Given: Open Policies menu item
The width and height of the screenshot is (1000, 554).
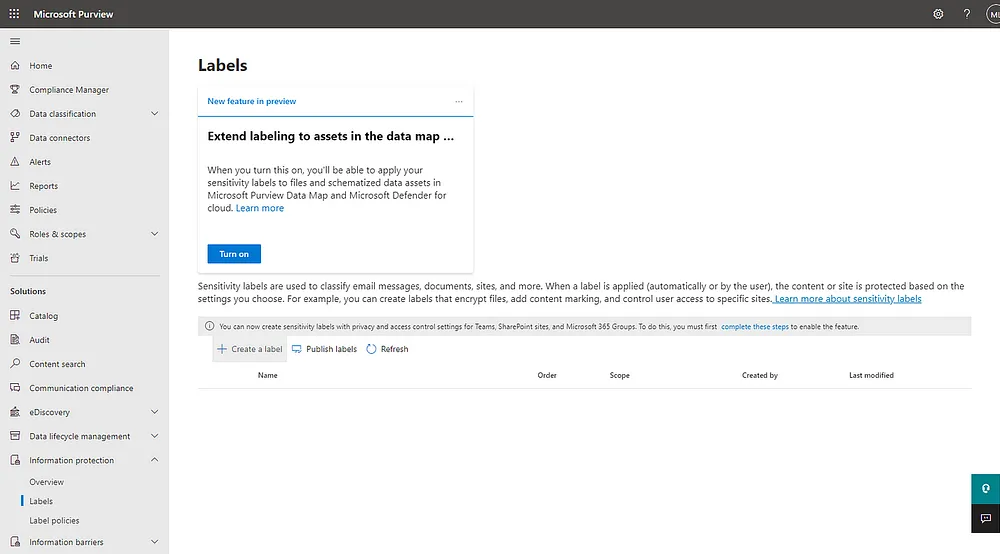Looking at the screenshot, I should (43, 210).
